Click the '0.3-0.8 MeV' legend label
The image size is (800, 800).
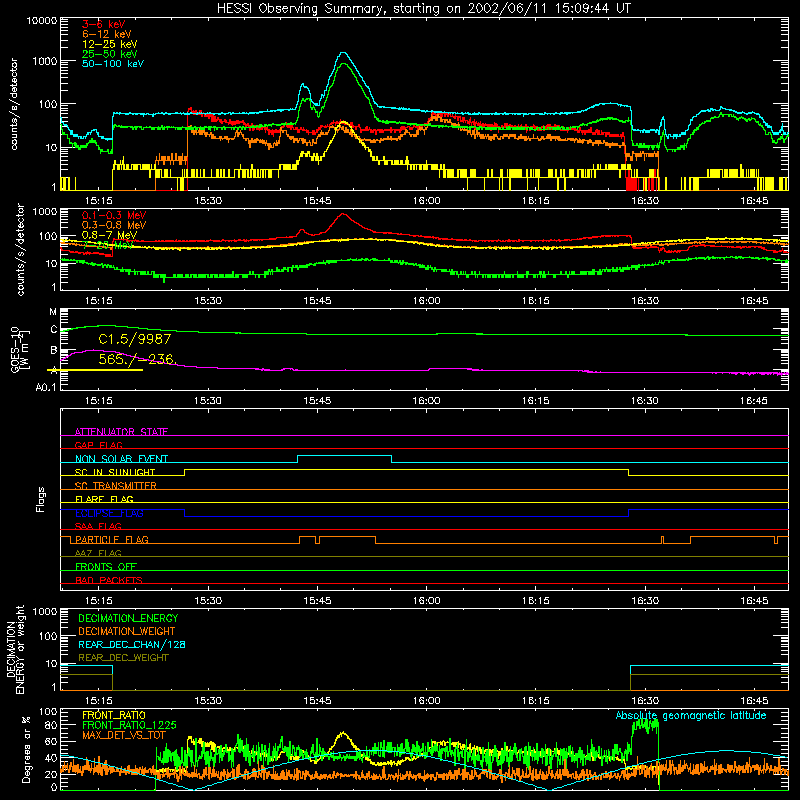(114, 225)
